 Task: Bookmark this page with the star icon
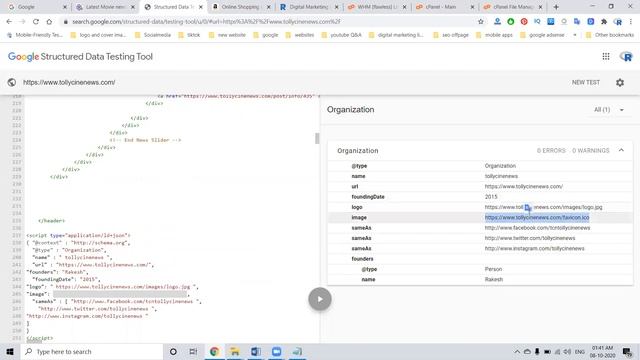(x=480, y=22)
